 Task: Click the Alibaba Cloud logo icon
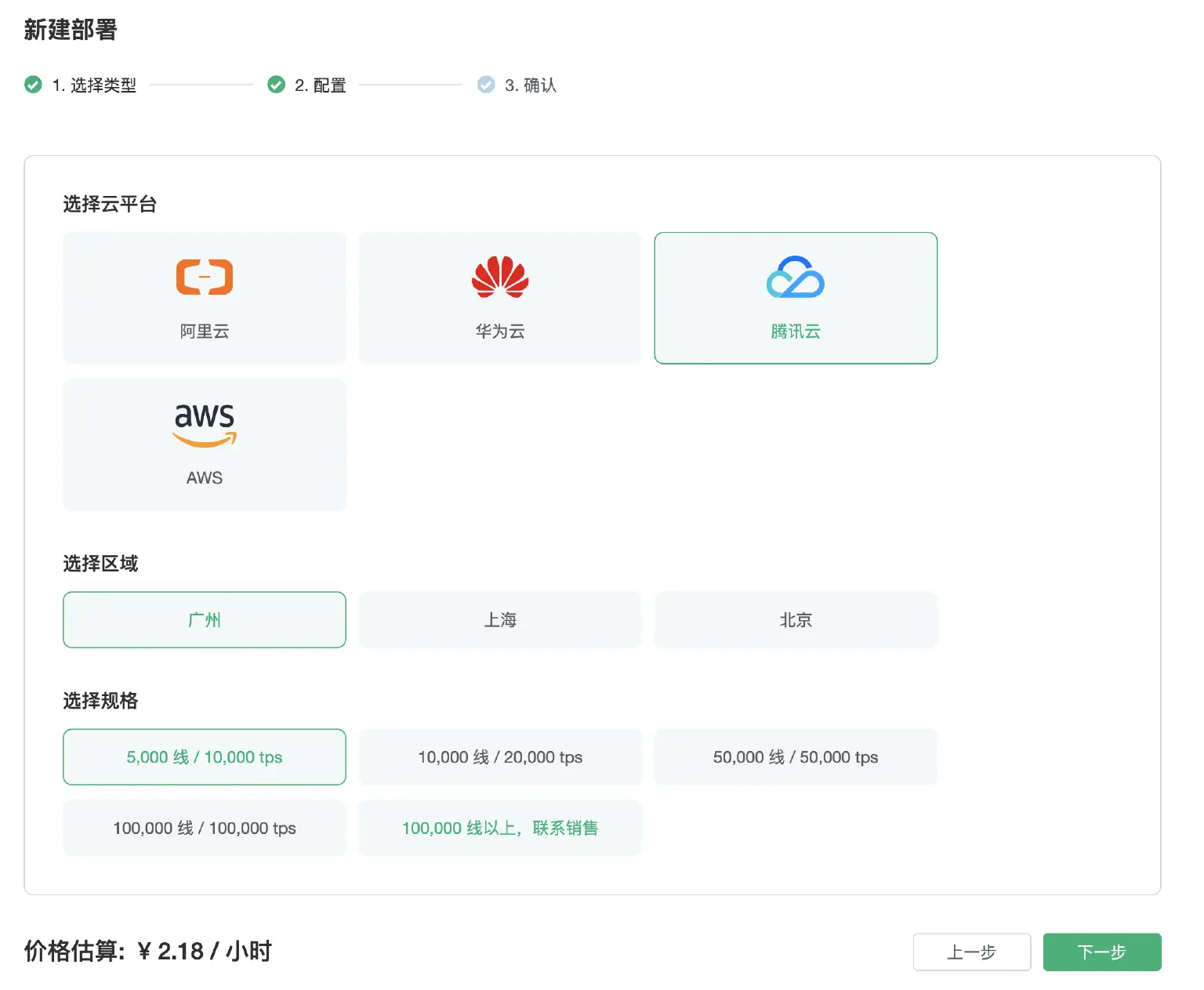204,277
